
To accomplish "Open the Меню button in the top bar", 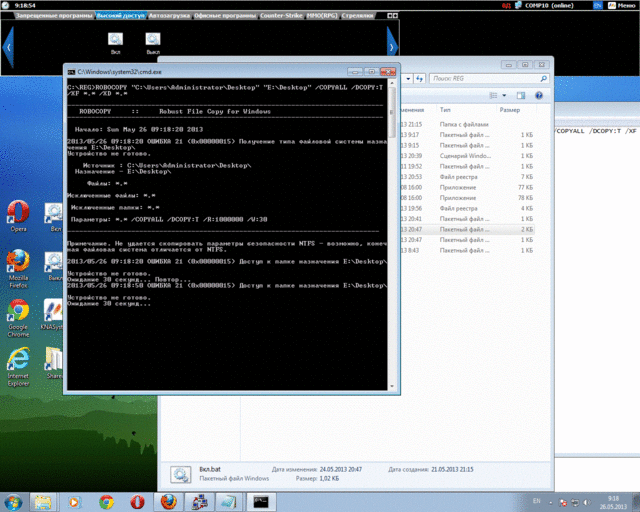I will tap(622, 5).
